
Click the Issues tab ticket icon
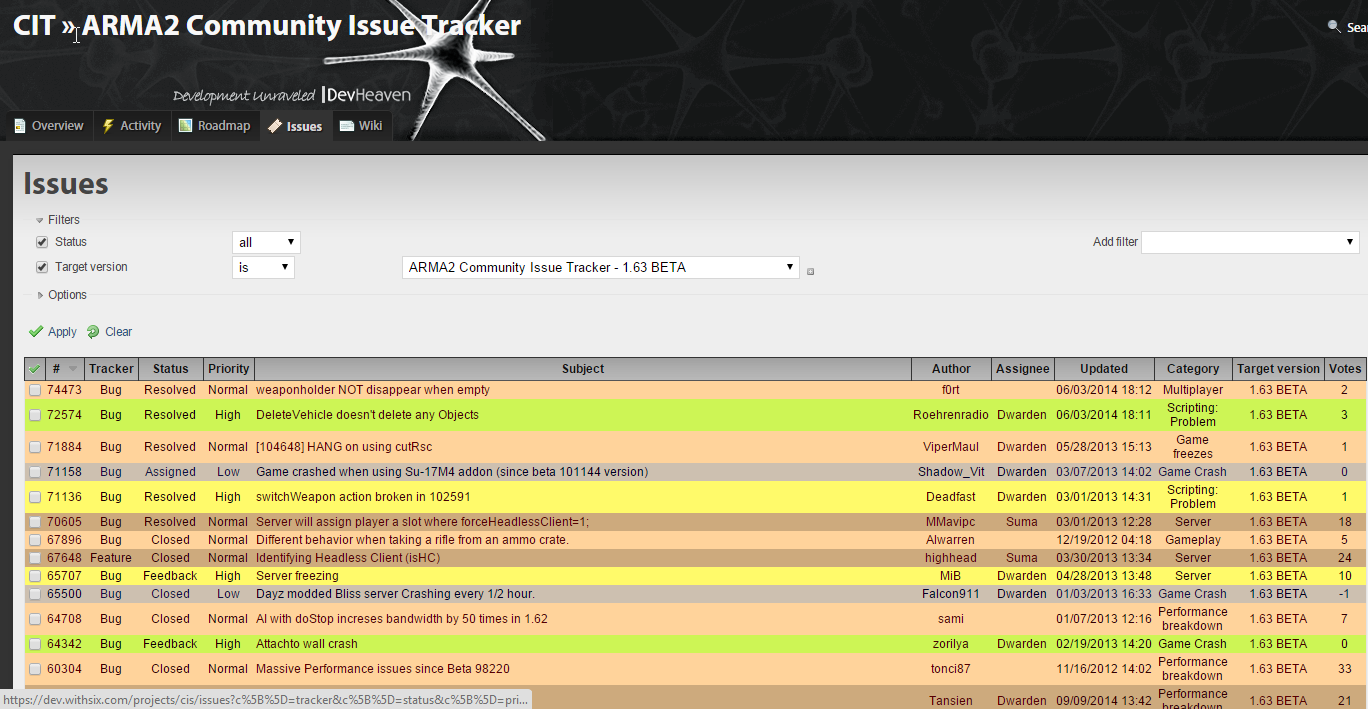(x=274, y=126)
